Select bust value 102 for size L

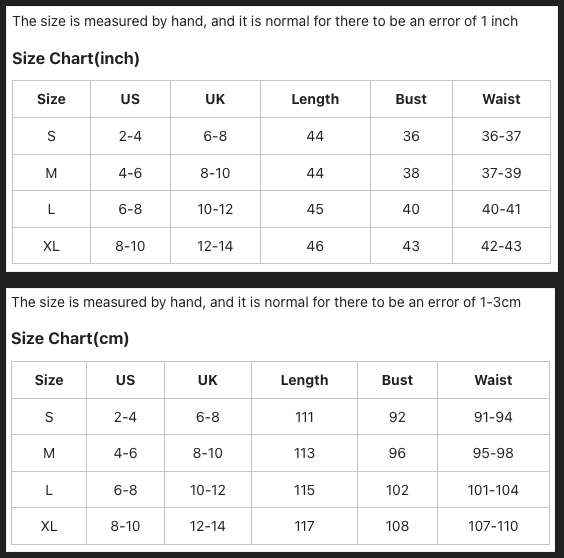coord(397,490)
